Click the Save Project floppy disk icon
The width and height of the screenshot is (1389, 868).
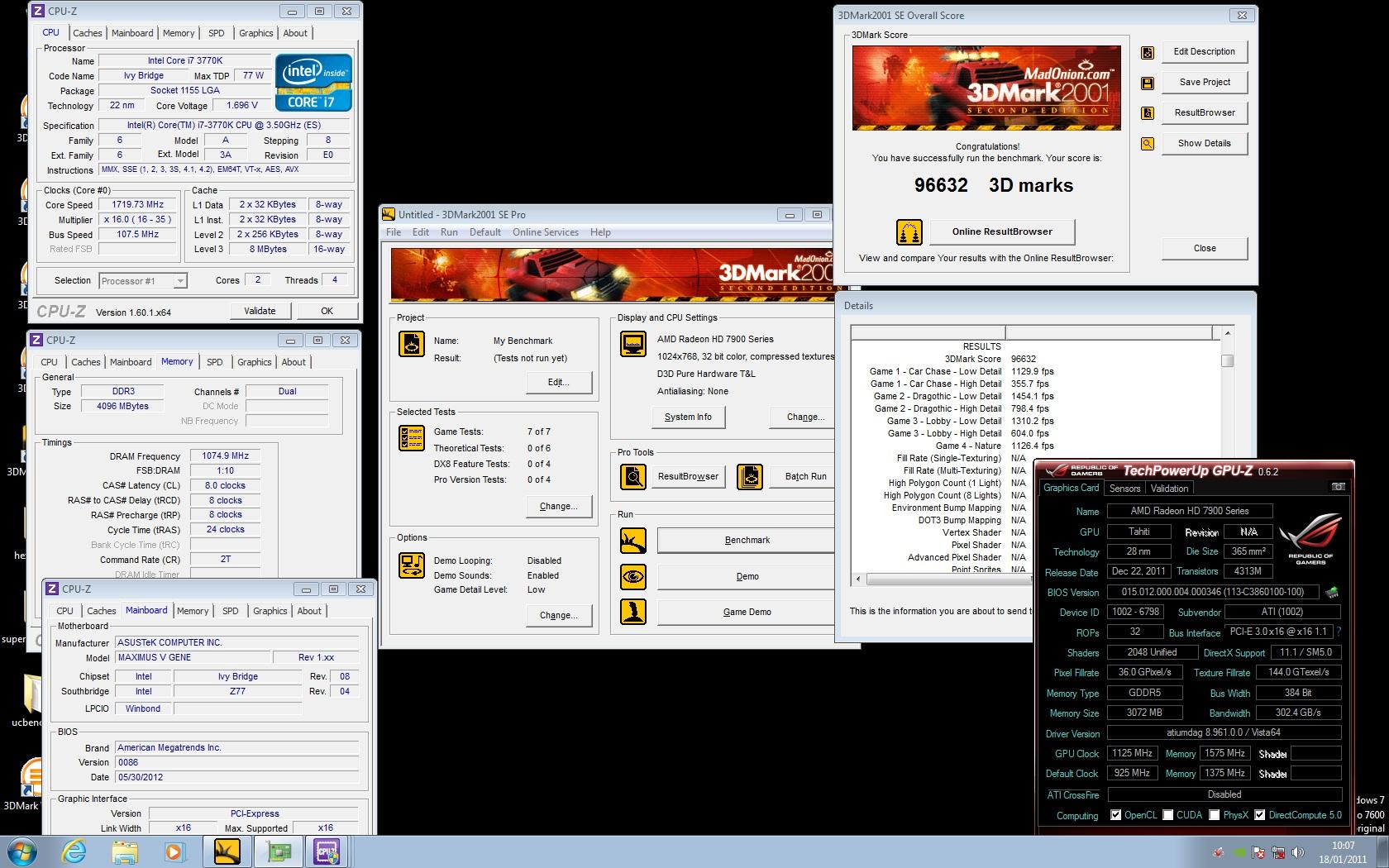[1148, 83]
